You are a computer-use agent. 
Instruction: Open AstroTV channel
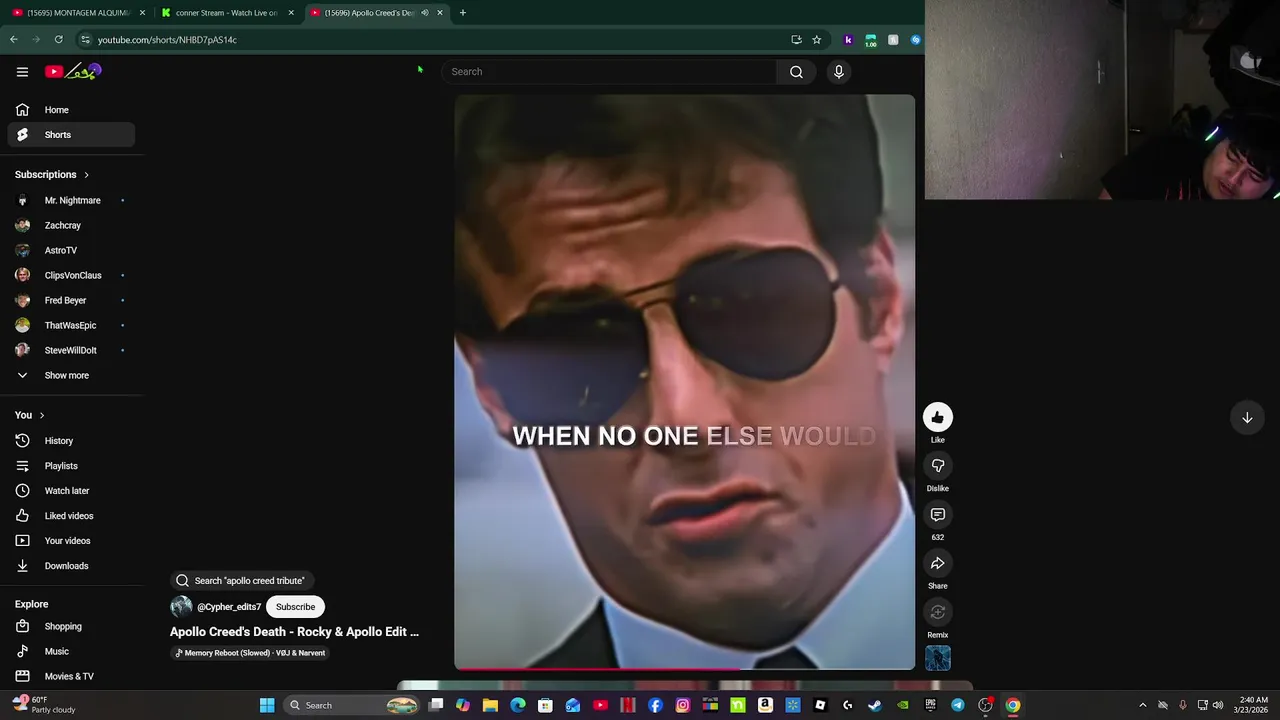coord(71,250)
